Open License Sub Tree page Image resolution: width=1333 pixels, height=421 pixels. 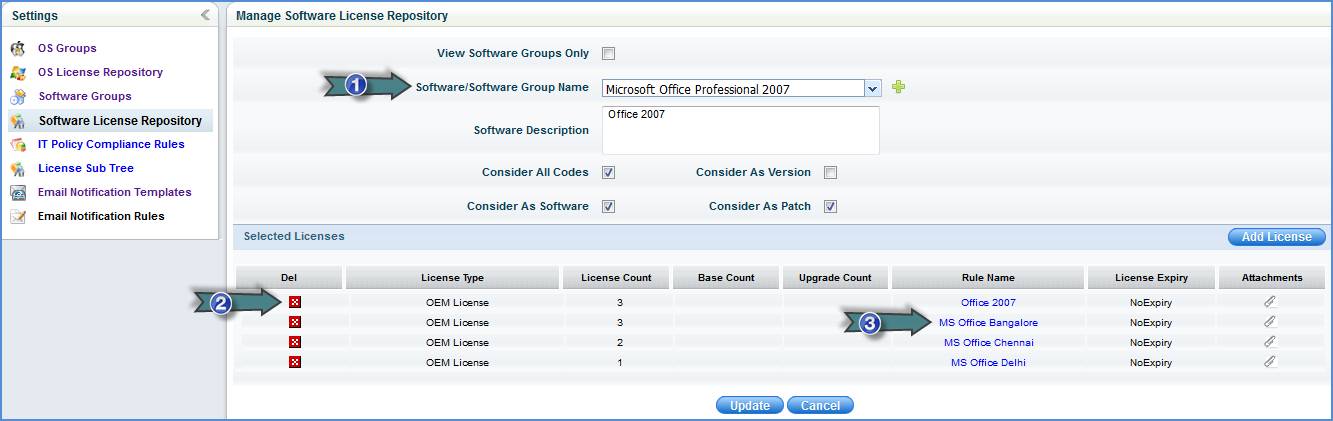pos(86,168)
